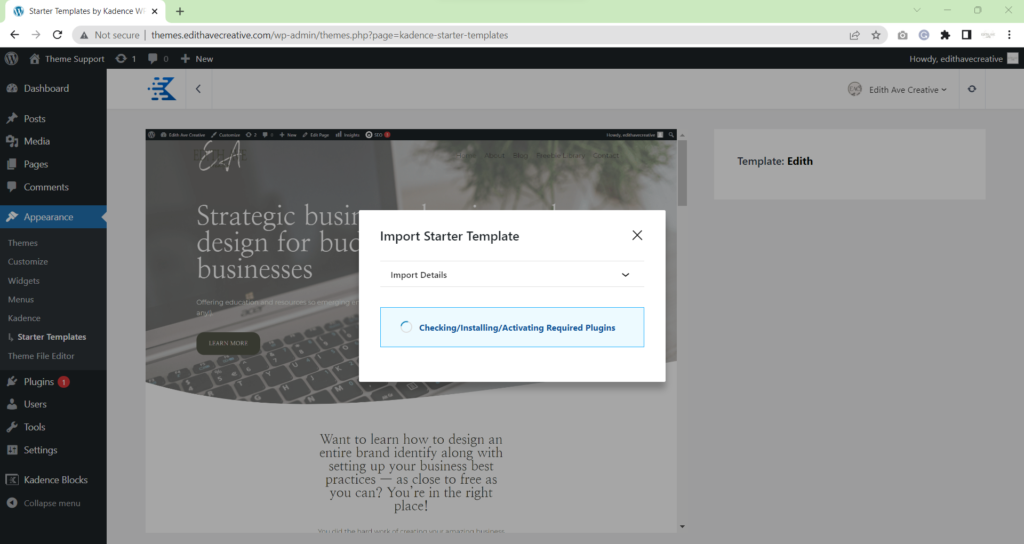Image resolution: width=1024 pixels, height=544 pixels.
Task: Bookmark this page with the star icon
Action: pos(876,34)
